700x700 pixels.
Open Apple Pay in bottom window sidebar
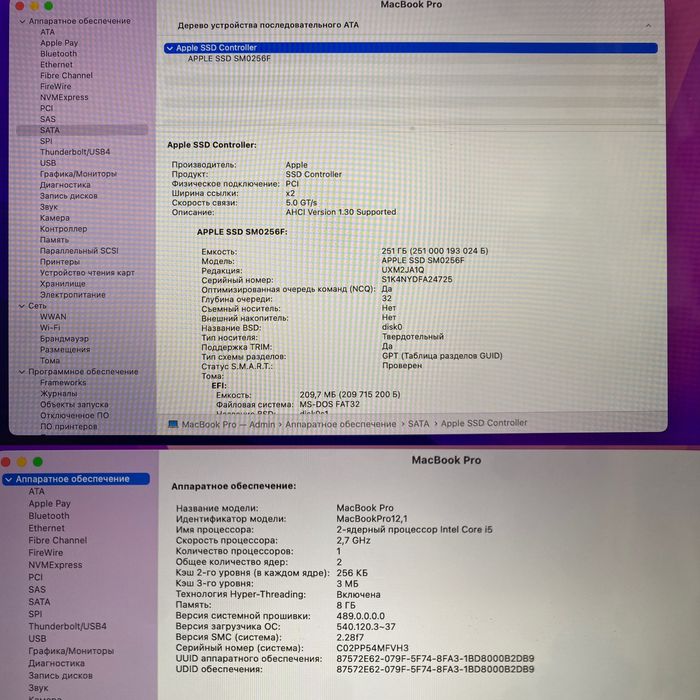pos(50,504)
